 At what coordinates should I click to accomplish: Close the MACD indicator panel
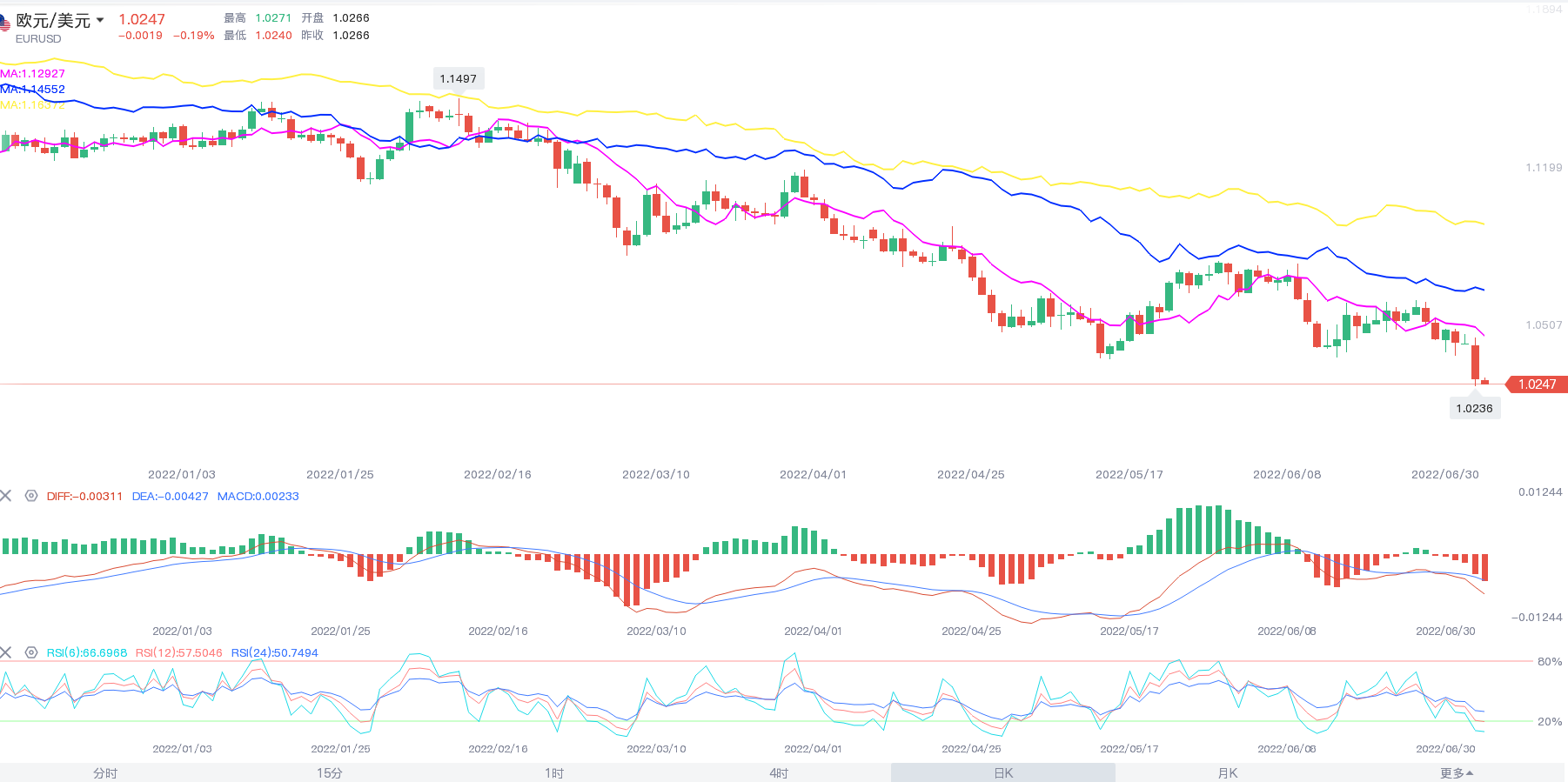(x=6, y=496)
